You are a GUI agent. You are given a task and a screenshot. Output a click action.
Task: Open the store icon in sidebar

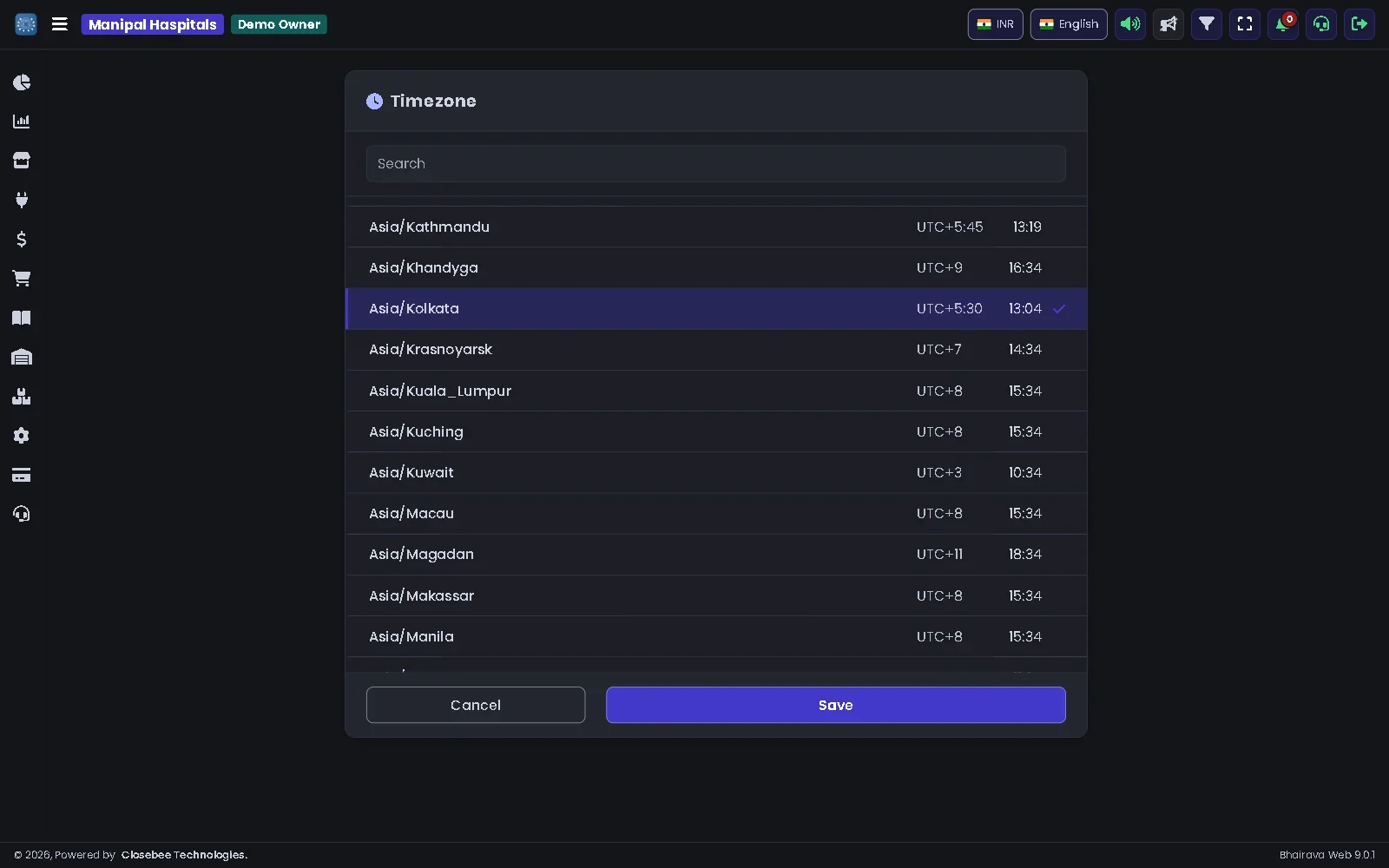(22, 161)
